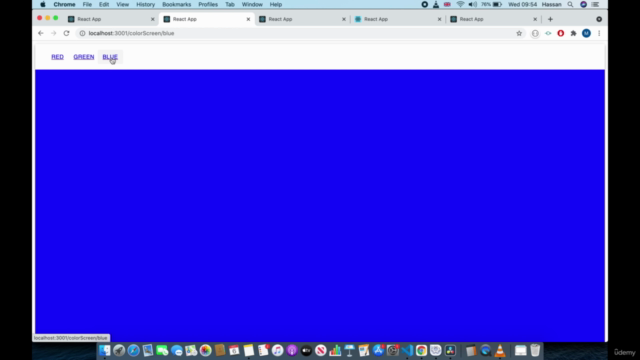Open Music from the Dock
Screen dimensions: 640x360
point(278,350)
